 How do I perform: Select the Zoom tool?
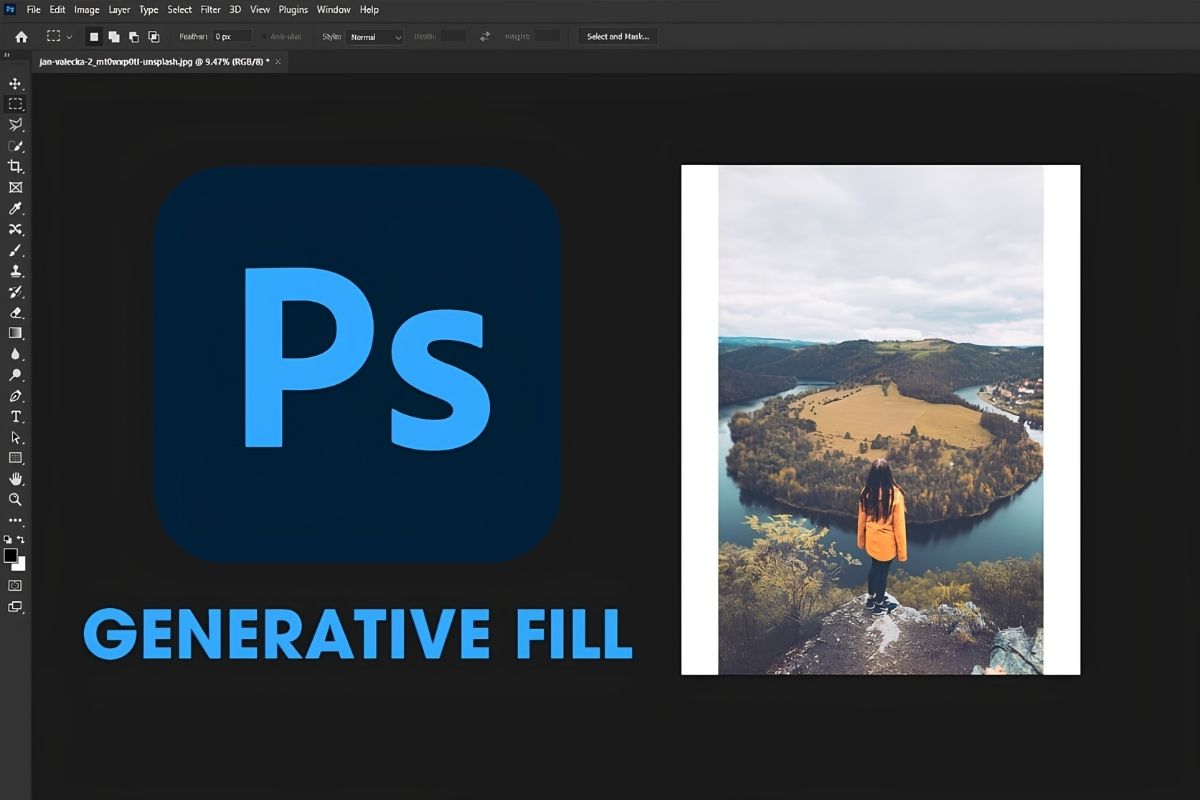tap(15, 499)
